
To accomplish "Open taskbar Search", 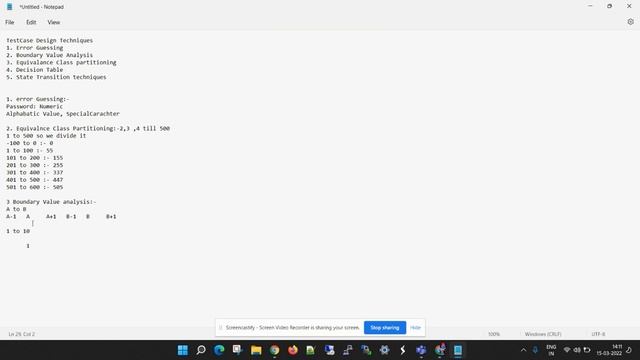I will [201, 350].
